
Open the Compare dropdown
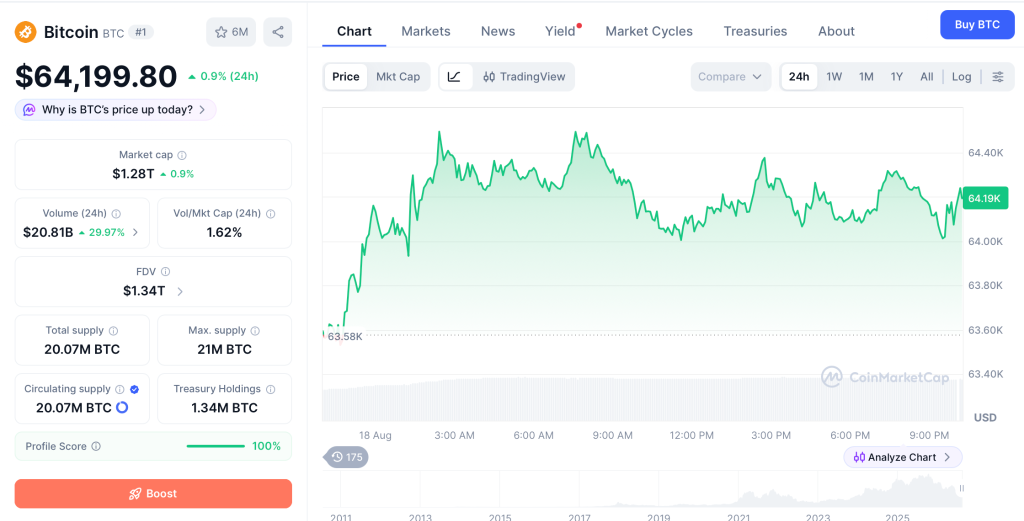[730, 76]
